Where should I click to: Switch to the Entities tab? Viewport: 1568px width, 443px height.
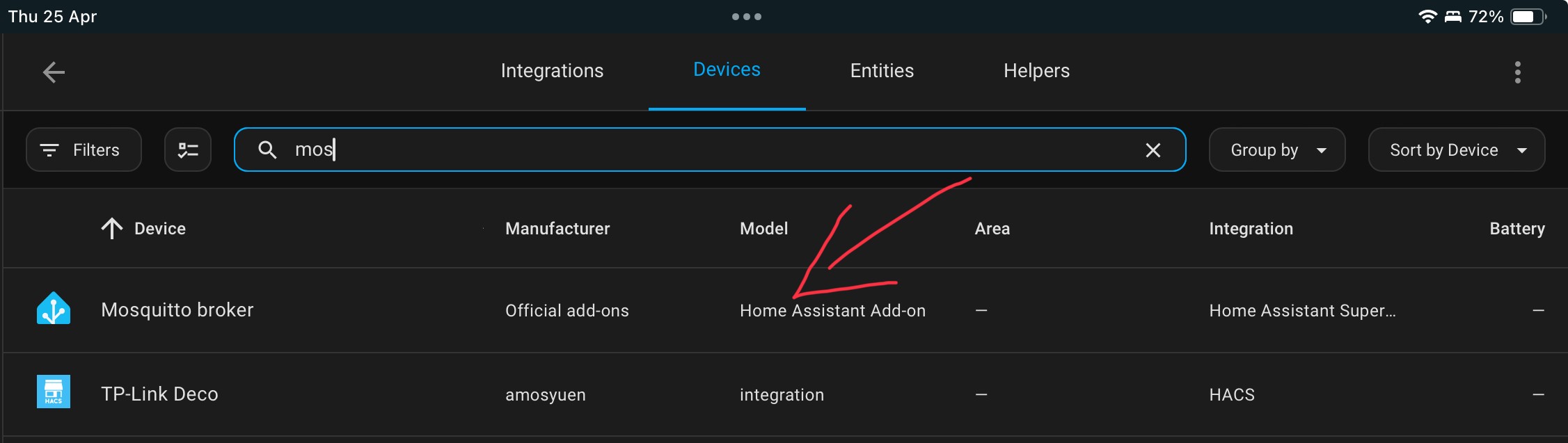(882, 71)
